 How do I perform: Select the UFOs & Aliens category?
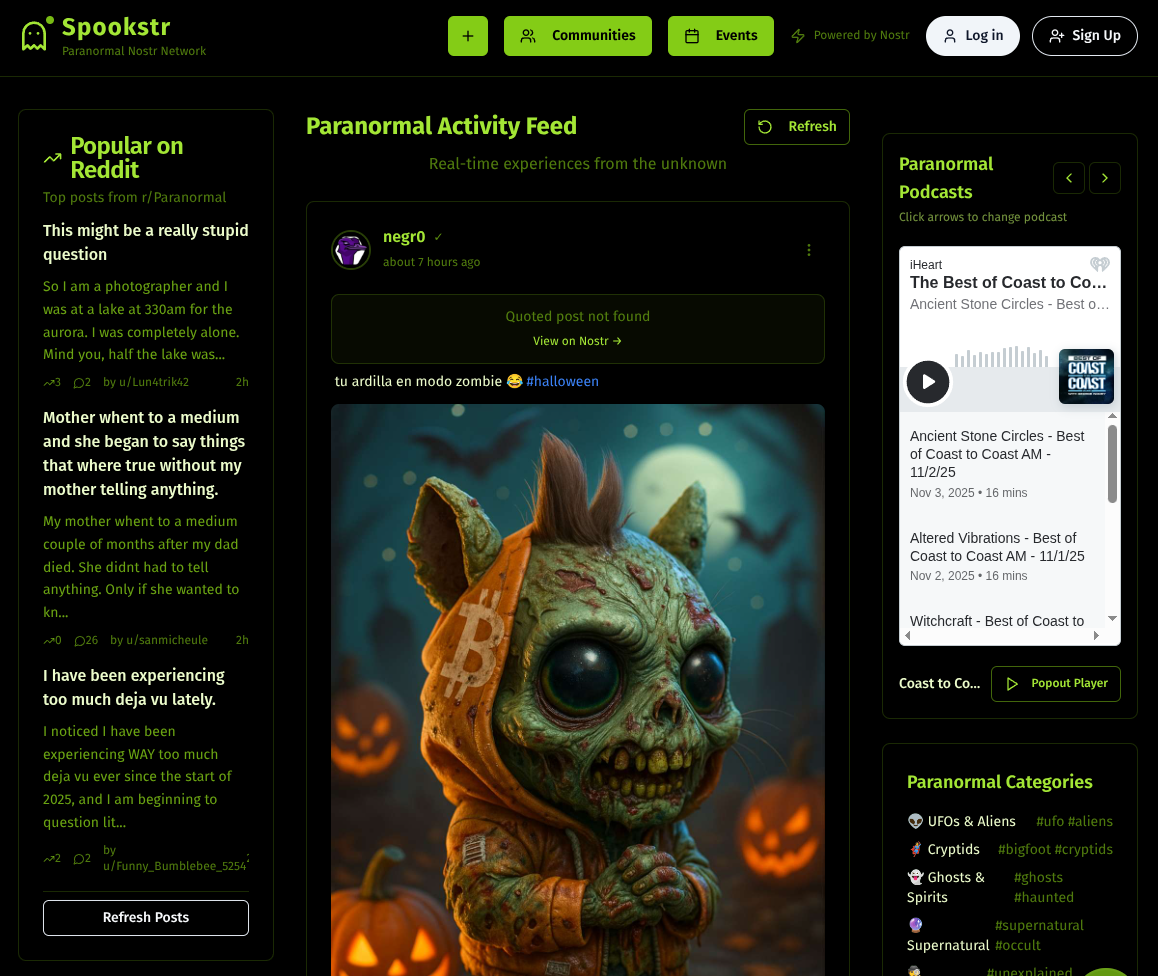pyautogui.click(x=962, y=822)
